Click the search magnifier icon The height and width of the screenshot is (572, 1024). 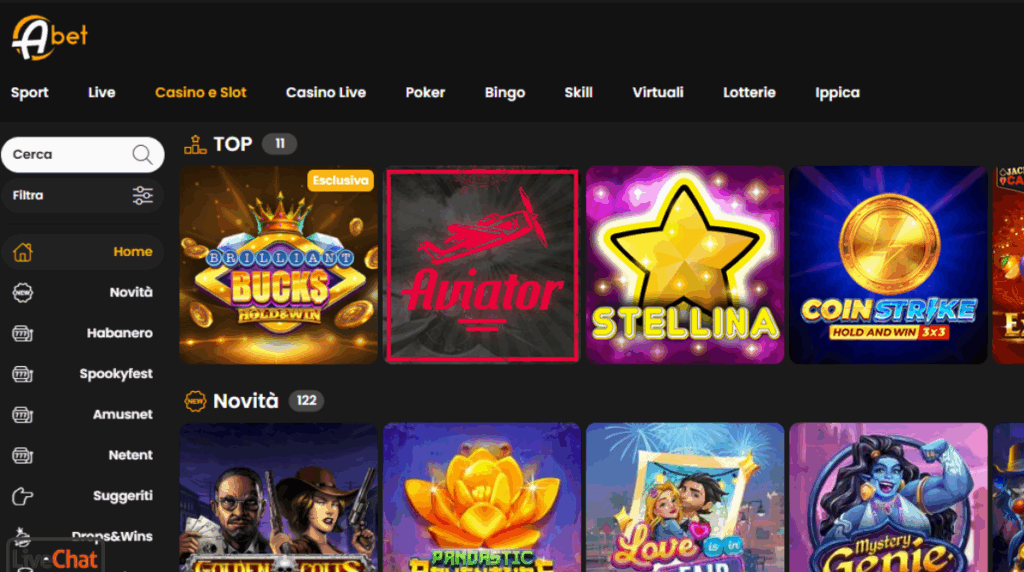[x=142, y=155]
